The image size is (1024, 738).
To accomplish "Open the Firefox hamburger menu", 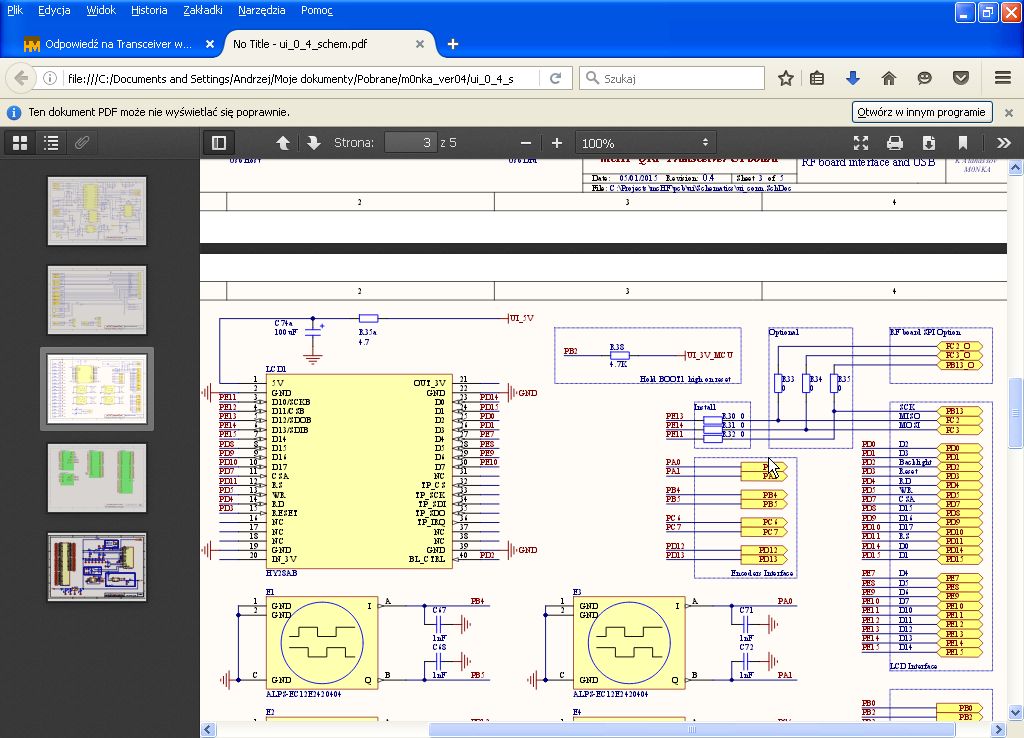I will pyautogui.click(x=1003, y=78).
